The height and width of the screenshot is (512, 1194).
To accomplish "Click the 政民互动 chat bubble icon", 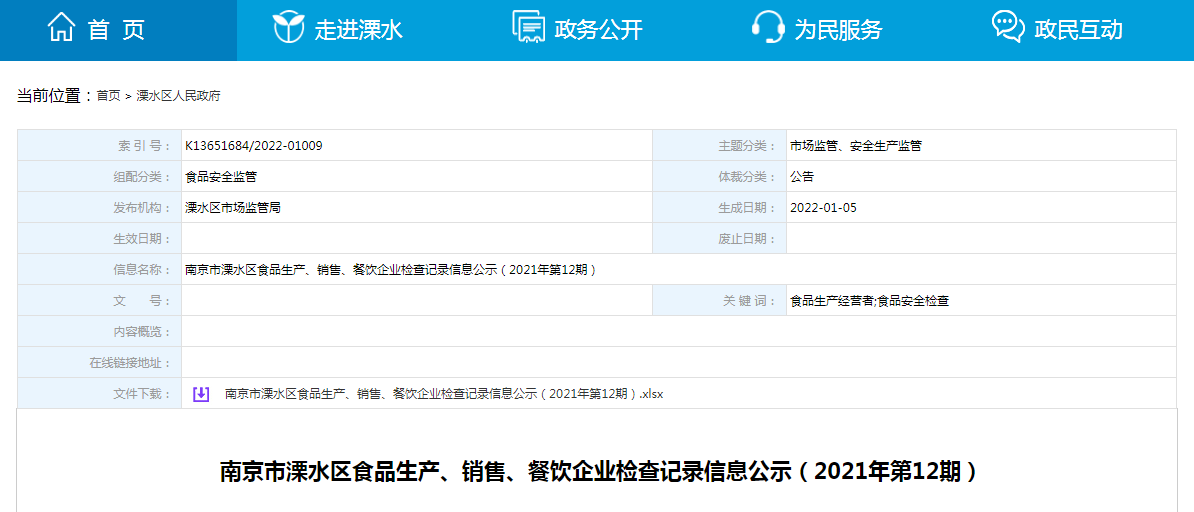I will pos(1007,27).
